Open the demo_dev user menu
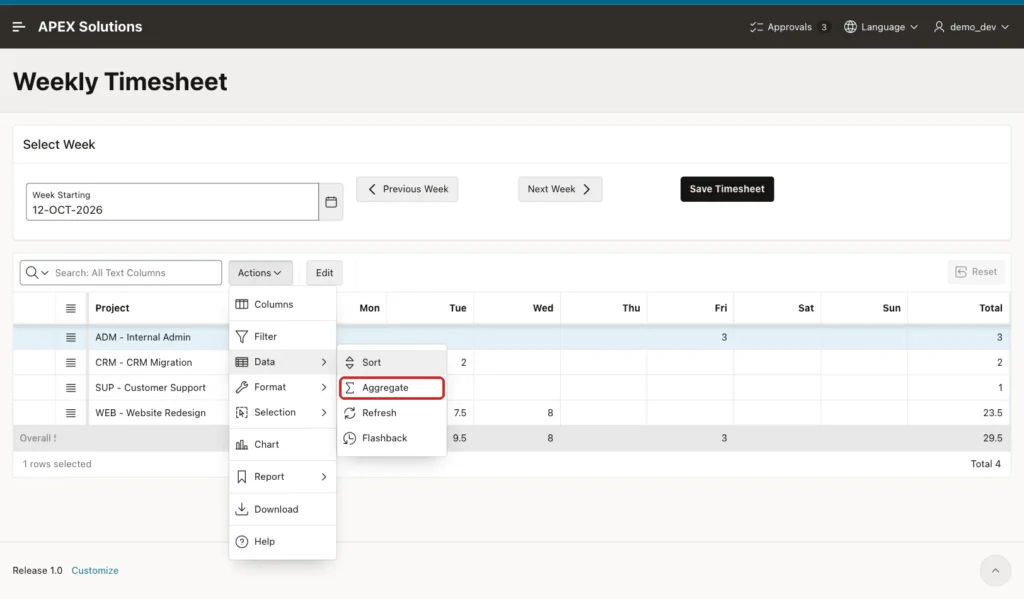 (x=971, y=27)
